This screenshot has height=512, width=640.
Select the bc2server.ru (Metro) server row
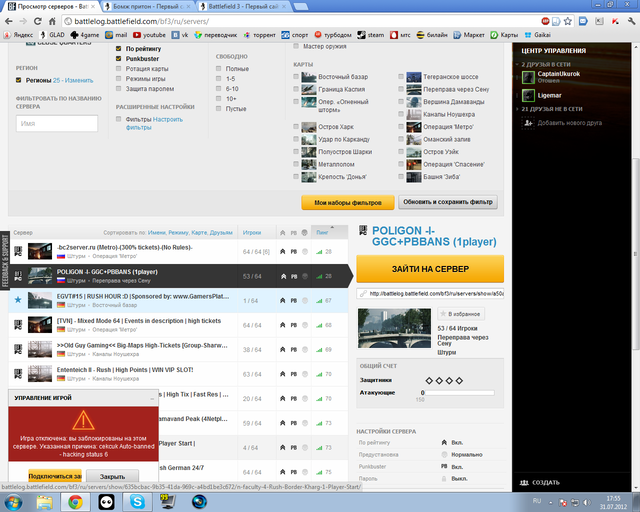(178, 252)
